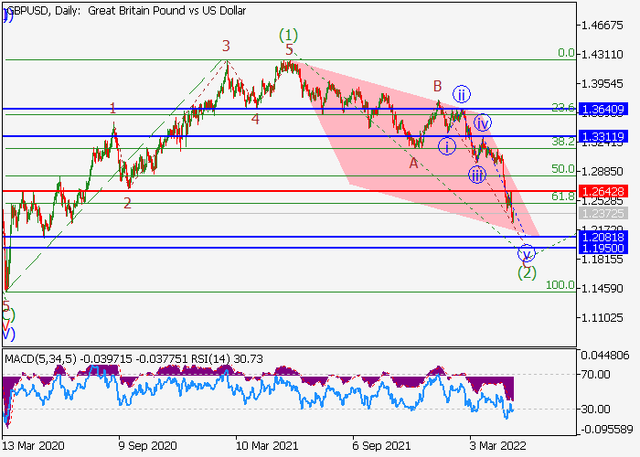Select the 1.43110 price axis label
Screen dimensions: 640x457
click(x=602, y=54)
